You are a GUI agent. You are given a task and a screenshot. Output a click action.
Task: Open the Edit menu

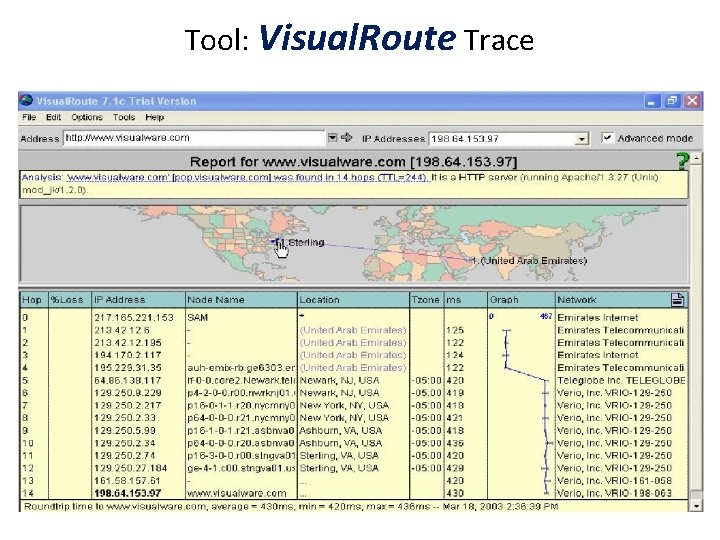point(53,117)
